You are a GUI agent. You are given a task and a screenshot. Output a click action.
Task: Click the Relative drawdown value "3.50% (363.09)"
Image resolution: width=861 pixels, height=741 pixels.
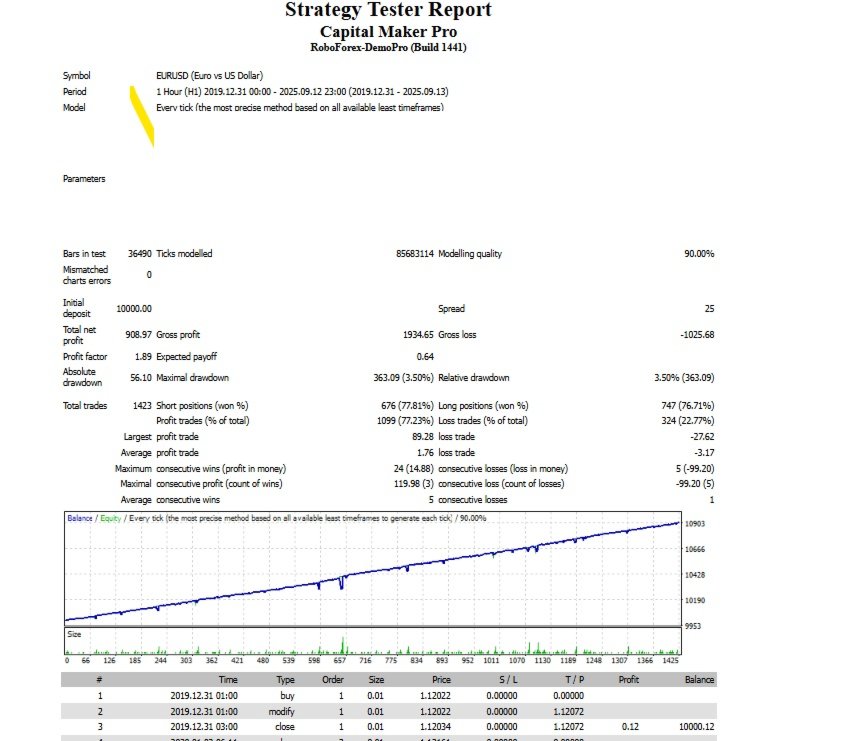click(684, 378)
